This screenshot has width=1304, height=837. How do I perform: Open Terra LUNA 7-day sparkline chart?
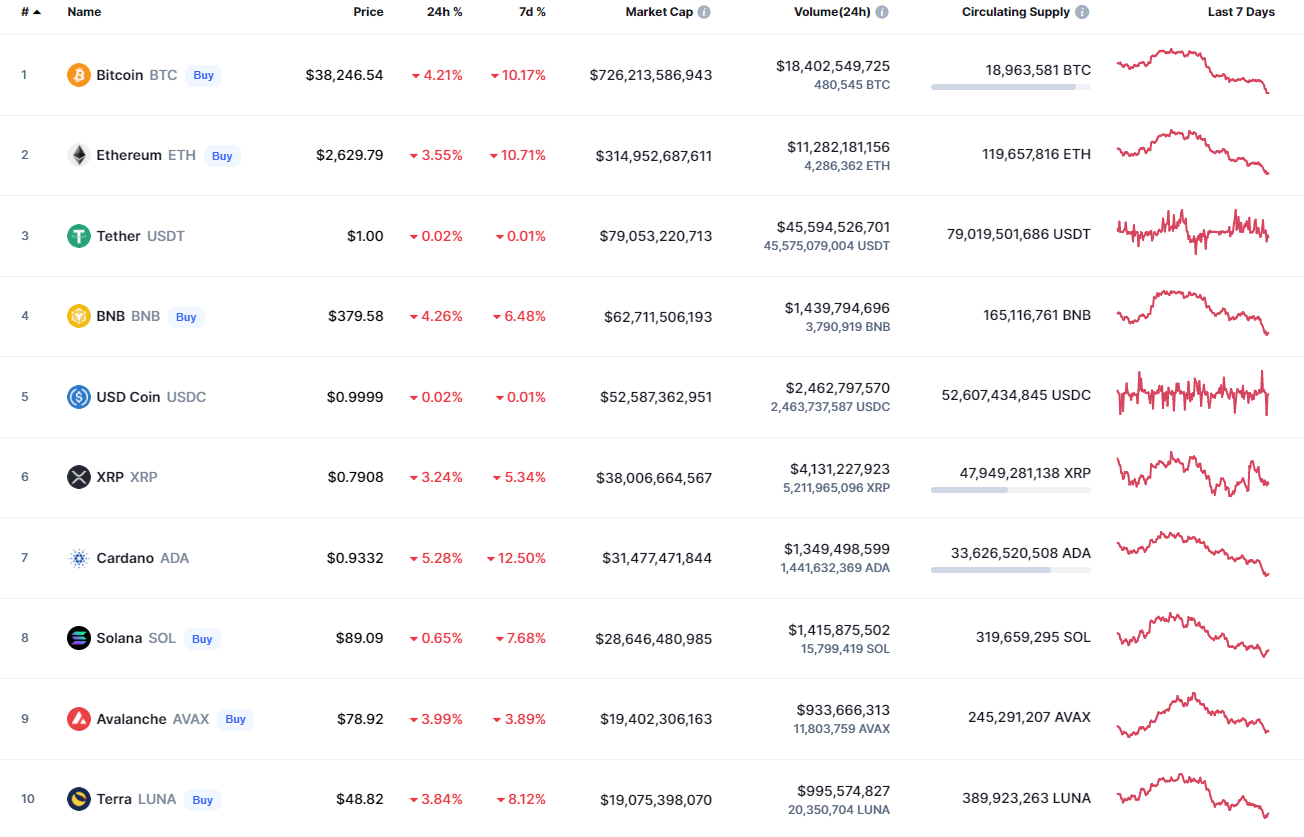point(1192,794)
